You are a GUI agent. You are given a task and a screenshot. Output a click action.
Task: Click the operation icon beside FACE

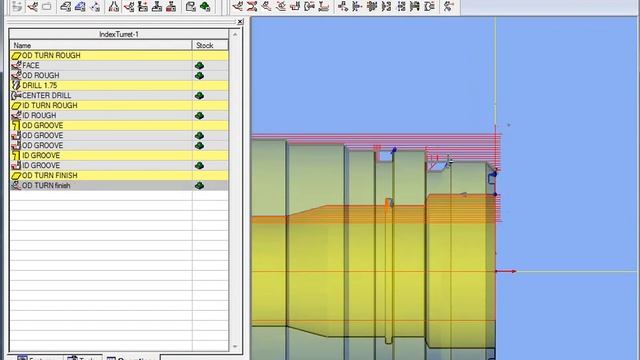click(x=16, y=65)
